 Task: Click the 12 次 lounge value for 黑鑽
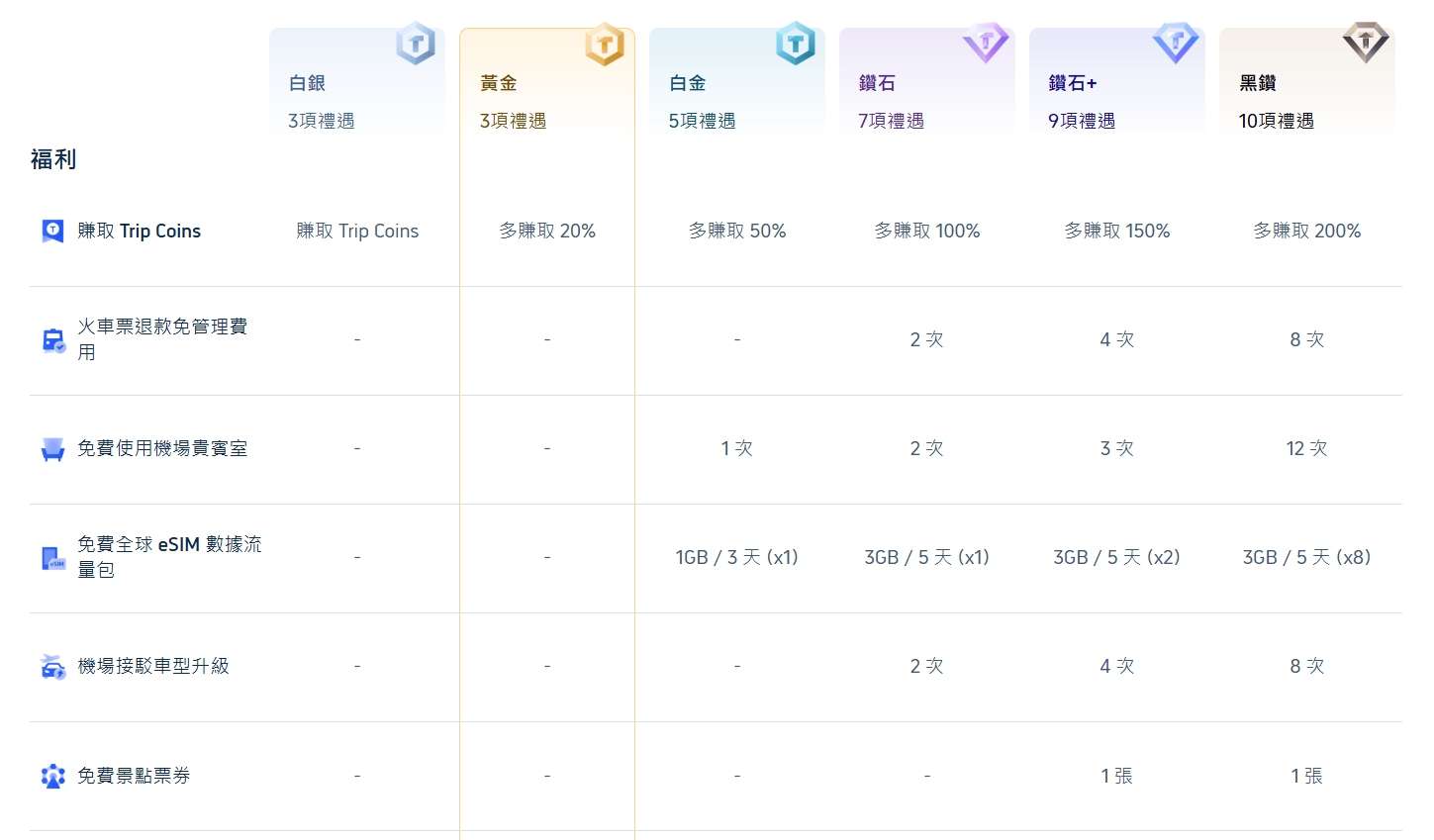pos(1307,447)
